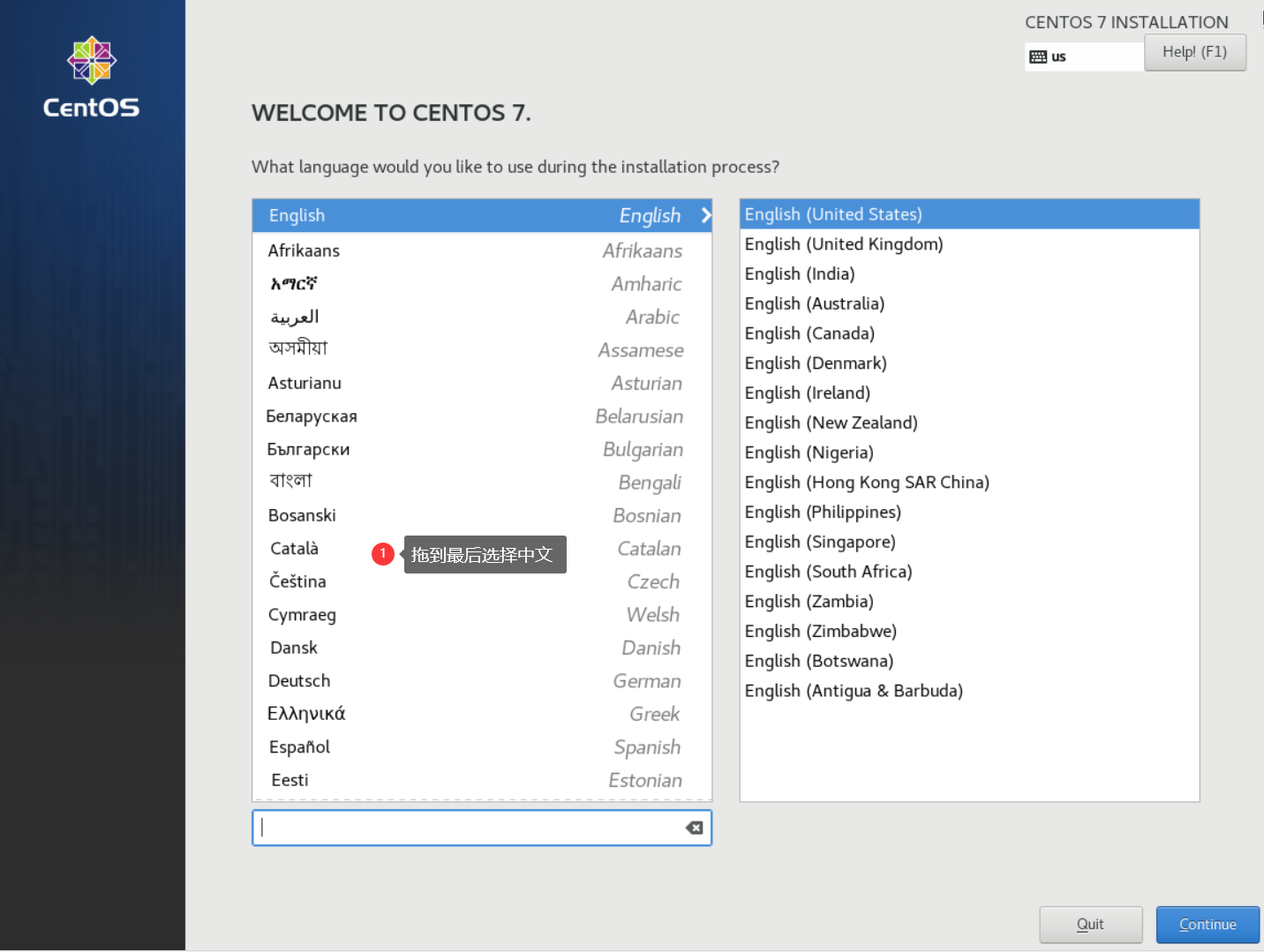Select Čeština language row

point(482,581)
